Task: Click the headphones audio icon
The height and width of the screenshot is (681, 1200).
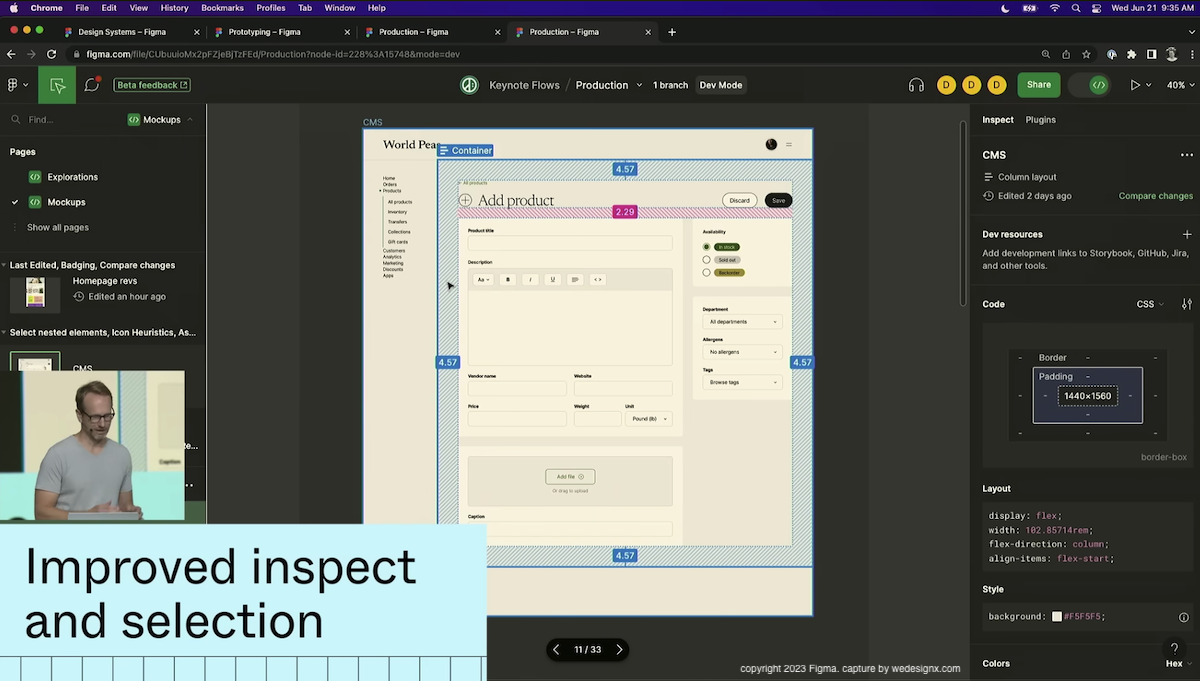Action: (x=916, y=85)
